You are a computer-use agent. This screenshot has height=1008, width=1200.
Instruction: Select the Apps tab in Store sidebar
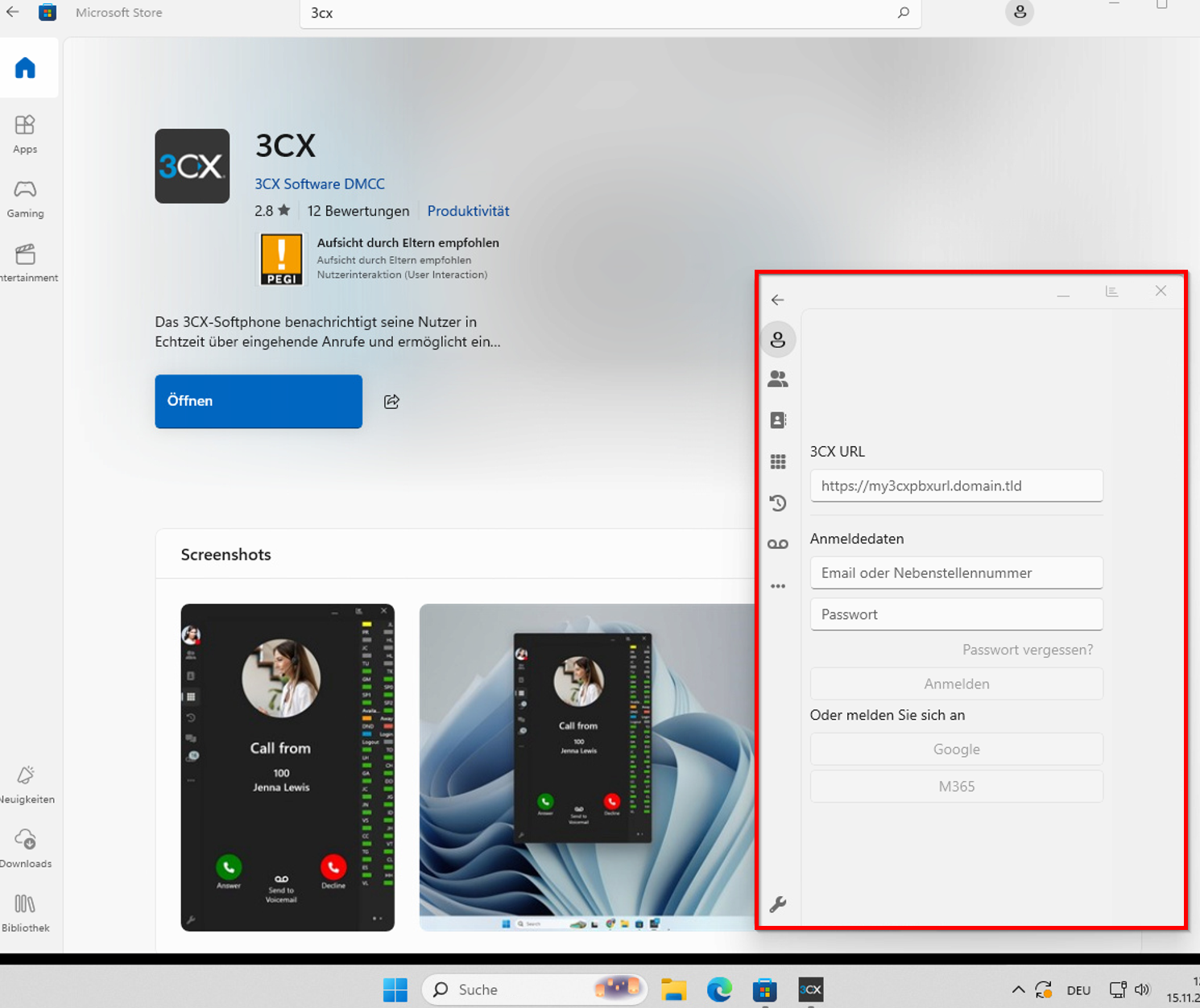point(25,134)
